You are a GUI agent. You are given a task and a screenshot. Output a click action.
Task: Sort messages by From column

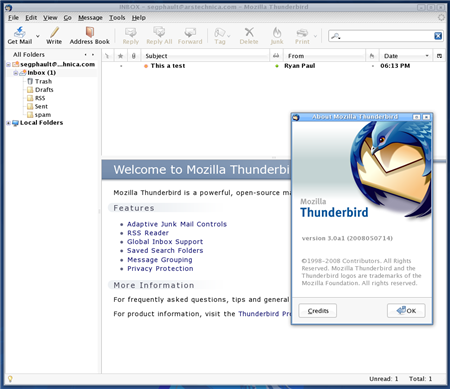[x=324, y=56]
